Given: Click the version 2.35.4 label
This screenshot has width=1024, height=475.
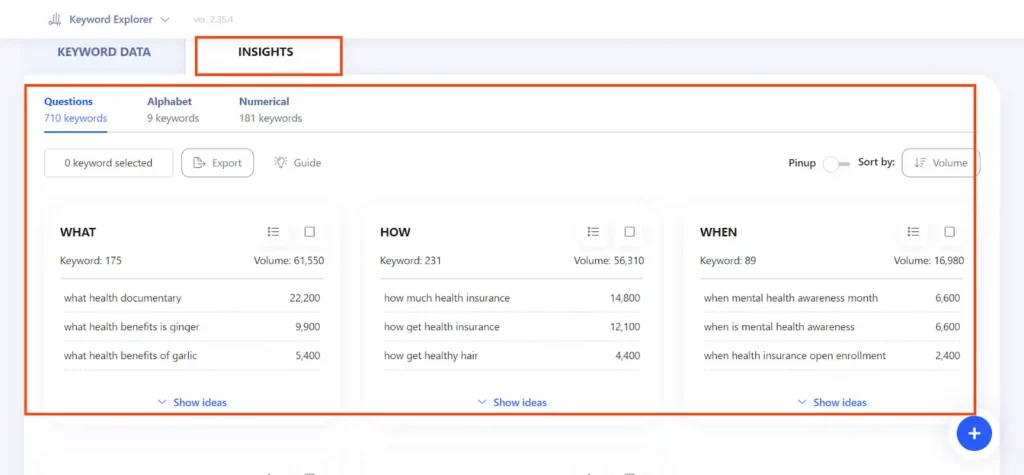Looking at the screenshot, I should (214, 20).
